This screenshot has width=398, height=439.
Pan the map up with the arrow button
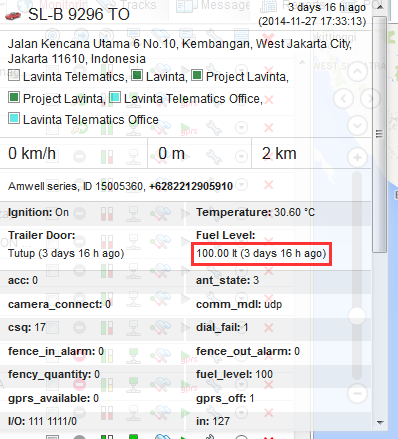click(x=357, y=72)
